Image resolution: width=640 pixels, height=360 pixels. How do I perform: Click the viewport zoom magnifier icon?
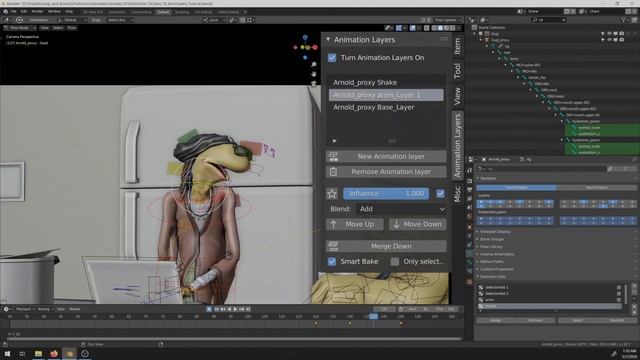point(313,64)
